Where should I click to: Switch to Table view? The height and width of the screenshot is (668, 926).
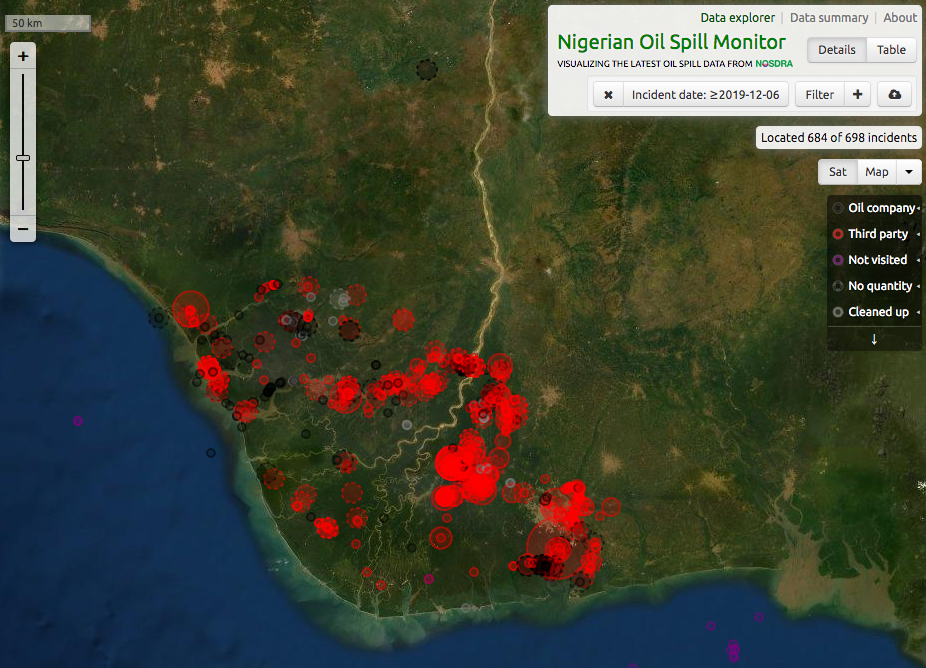tap(891, 50)
